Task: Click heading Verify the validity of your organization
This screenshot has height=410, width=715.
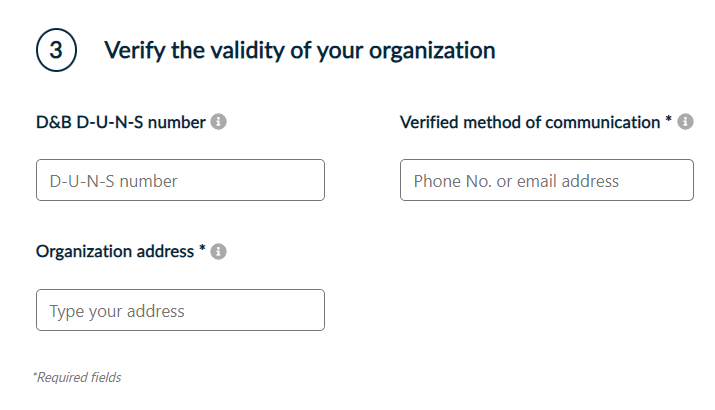Action: pyautogui.click(x=299, y=50)
